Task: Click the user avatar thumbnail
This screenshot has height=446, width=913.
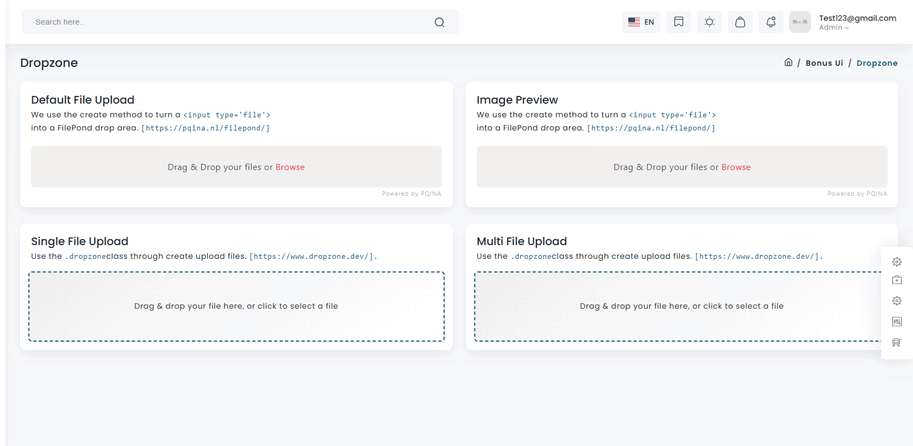Action: pos(800,22)
